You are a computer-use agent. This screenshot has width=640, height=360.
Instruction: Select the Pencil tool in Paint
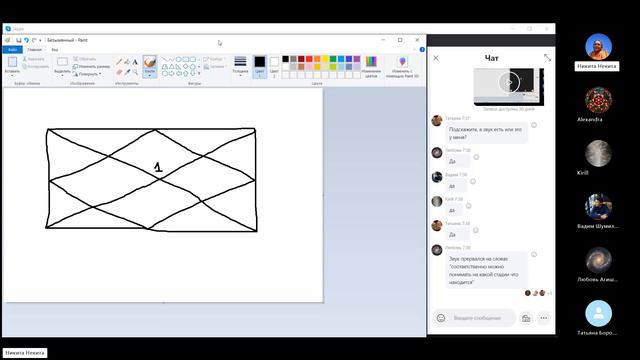coord(119,62)
